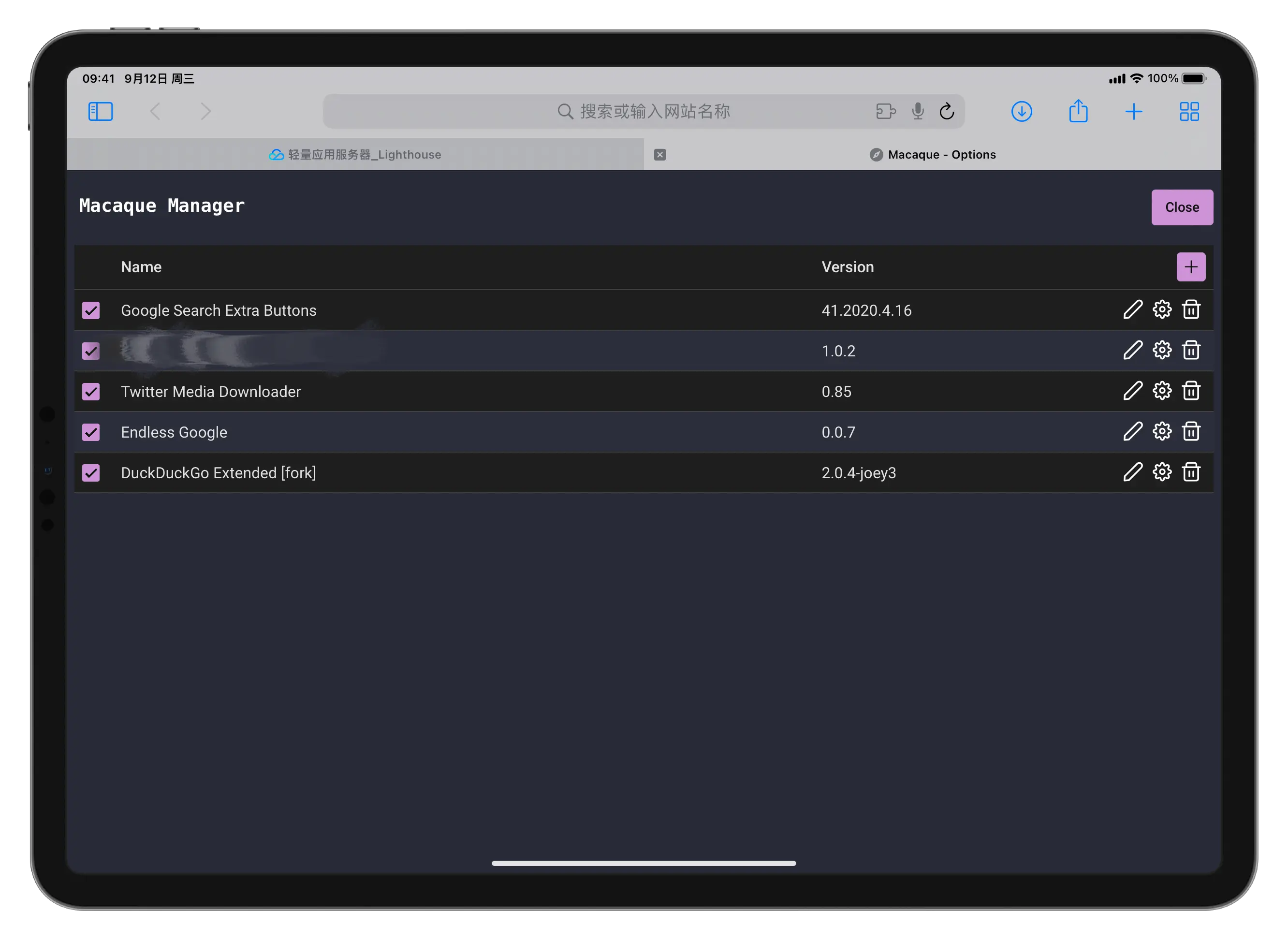The height and width of the screenshot is (940, 1288).
Task: Open Twitter Media Downloader settings
Action: coord(1162,392)
